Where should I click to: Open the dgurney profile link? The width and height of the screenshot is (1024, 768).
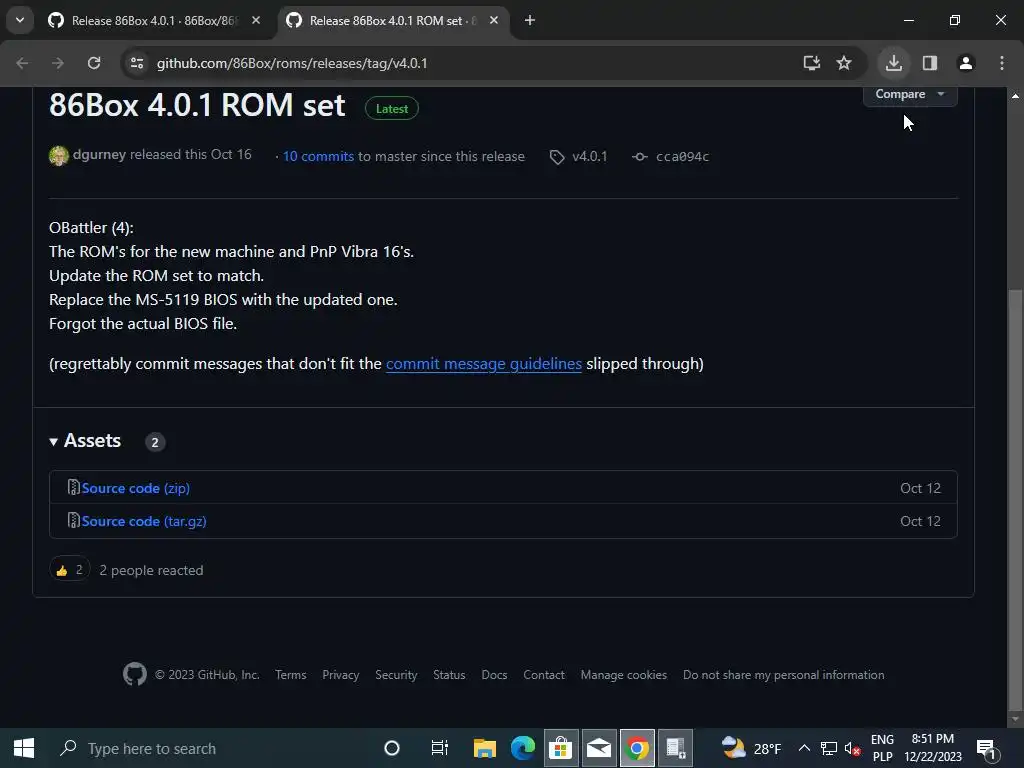tap(99, 155)
